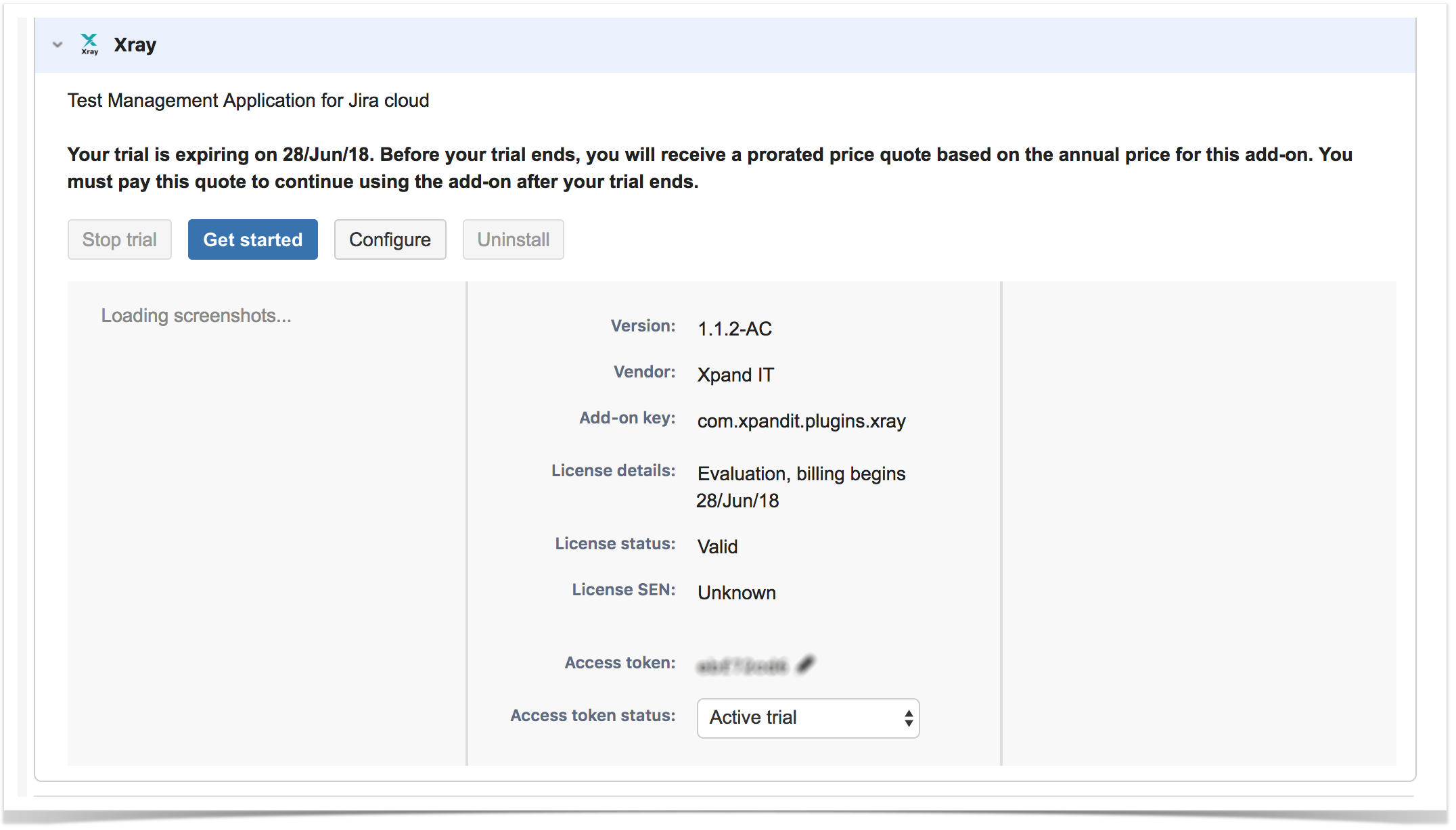The width and height of the screenshot is (1456, 830).
Task: Click vendor name Xpand IT
Action: [x=735, y=375]
